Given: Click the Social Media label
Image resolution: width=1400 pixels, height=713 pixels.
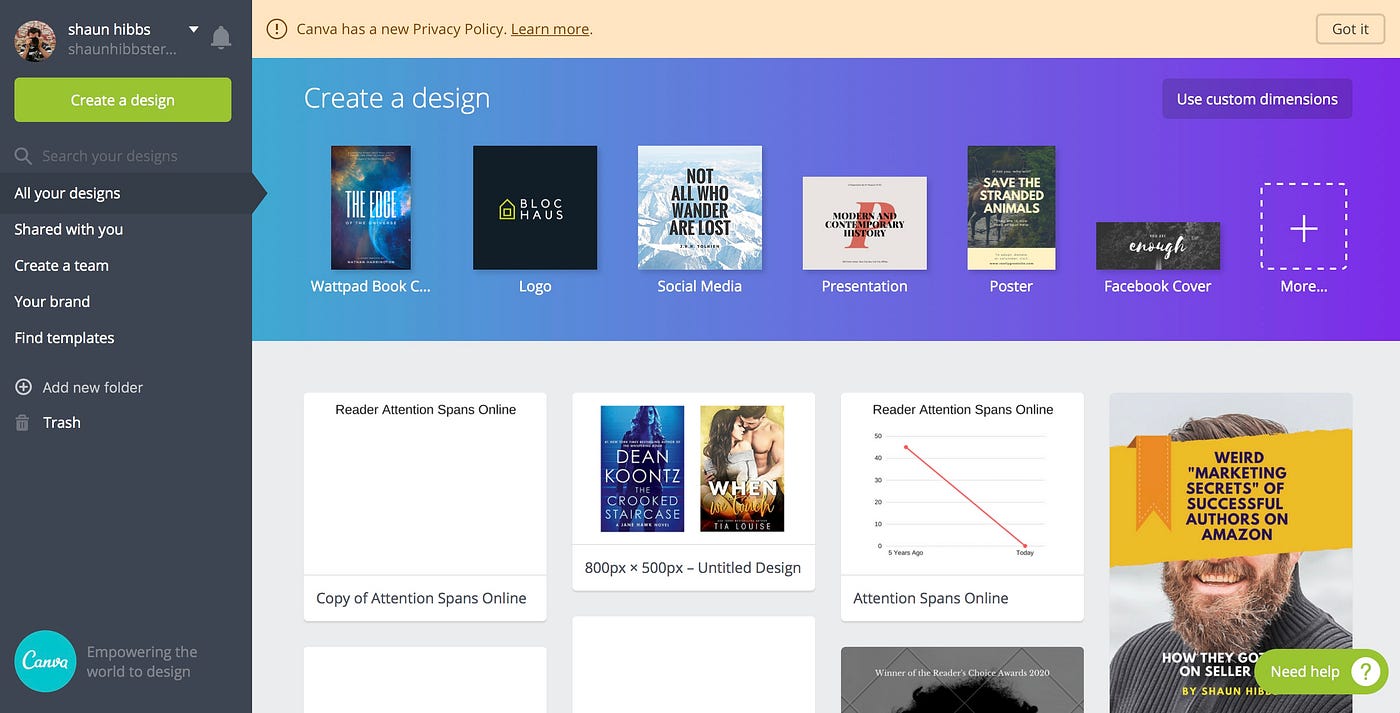Looking at the screenshot, I should (700, 286).
